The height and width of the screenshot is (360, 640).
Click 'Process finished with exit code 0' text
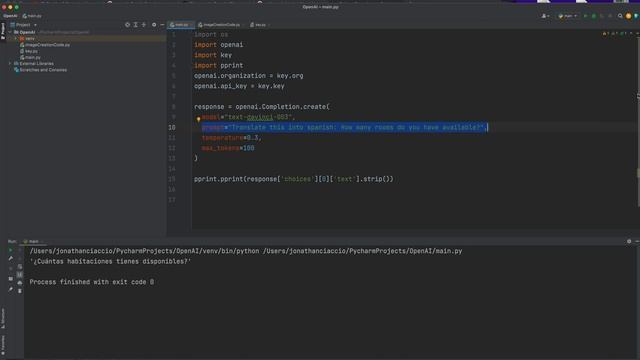click(x=92, y=282)
